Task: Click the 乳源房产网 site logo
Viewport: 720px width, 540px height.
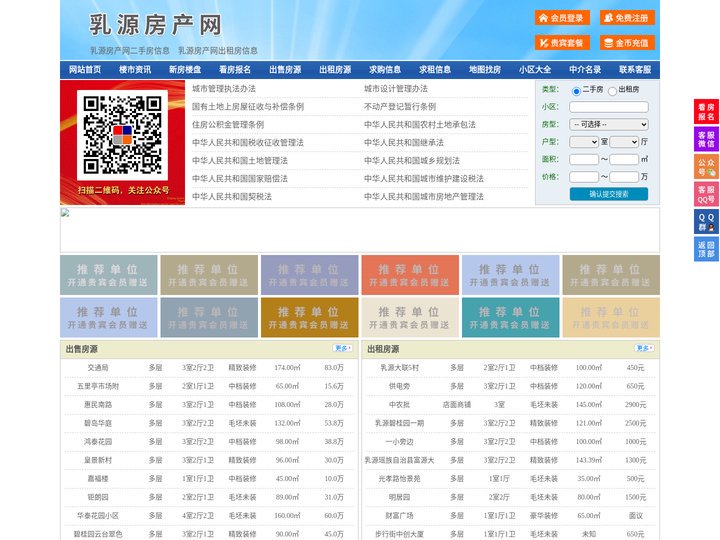Action: [155, 25]
